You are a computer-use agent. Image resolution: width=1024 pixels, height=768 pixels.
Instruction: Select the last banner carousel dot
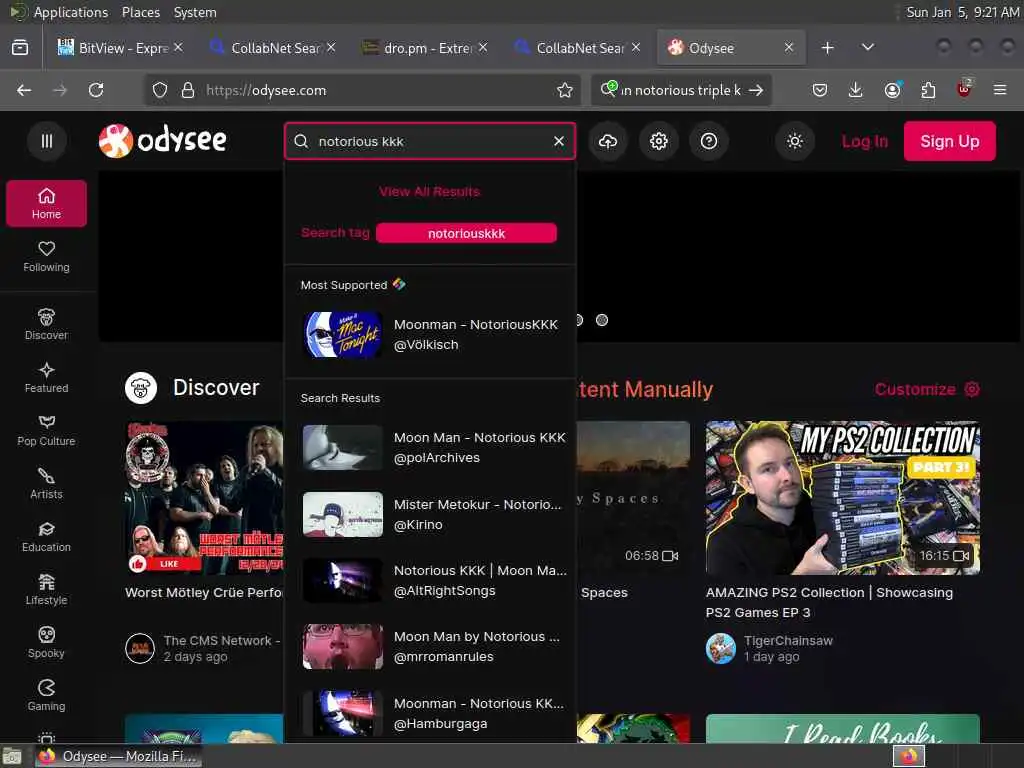click(x=602, y=320)
